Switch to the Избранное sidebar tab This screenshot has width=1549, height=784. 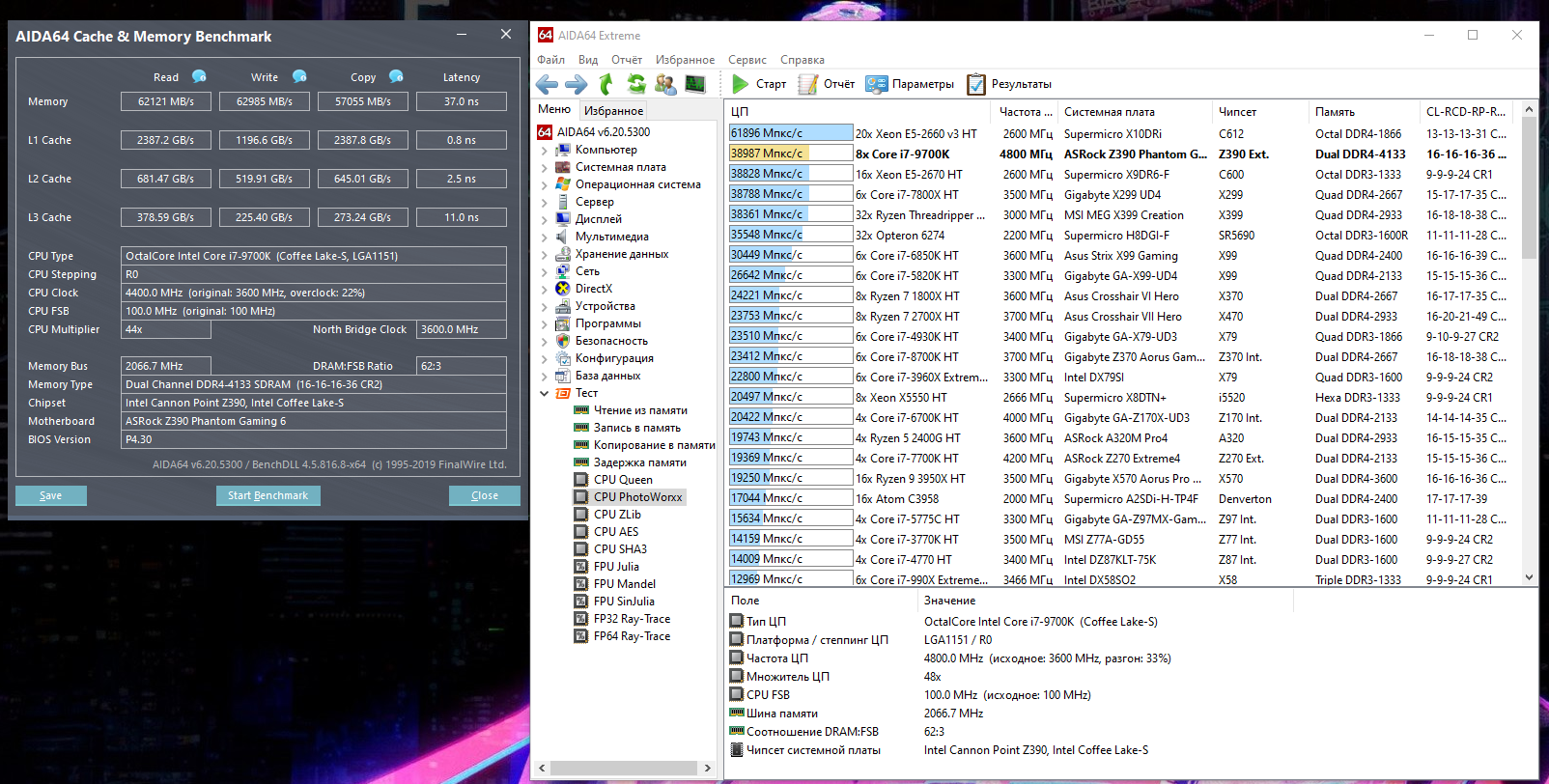614,111
